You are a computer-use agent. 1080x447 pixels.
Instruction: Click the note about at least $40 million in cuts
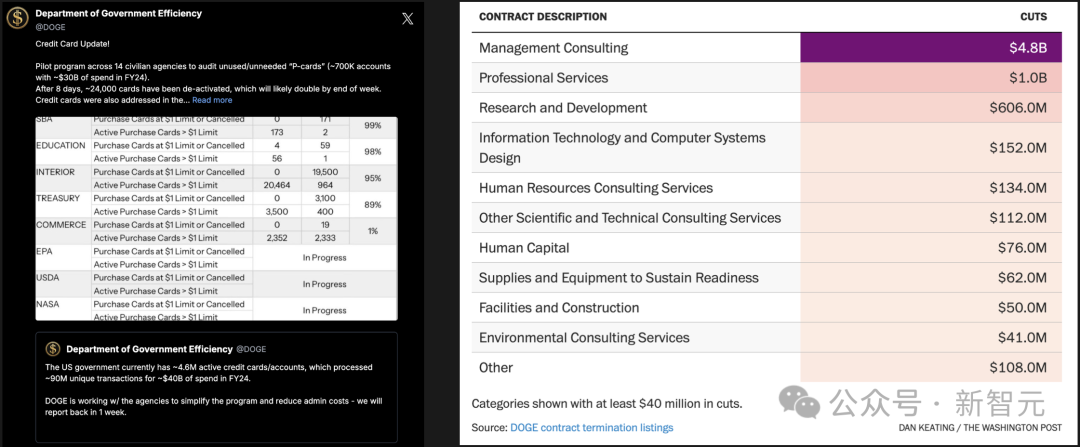pos(607,404)
